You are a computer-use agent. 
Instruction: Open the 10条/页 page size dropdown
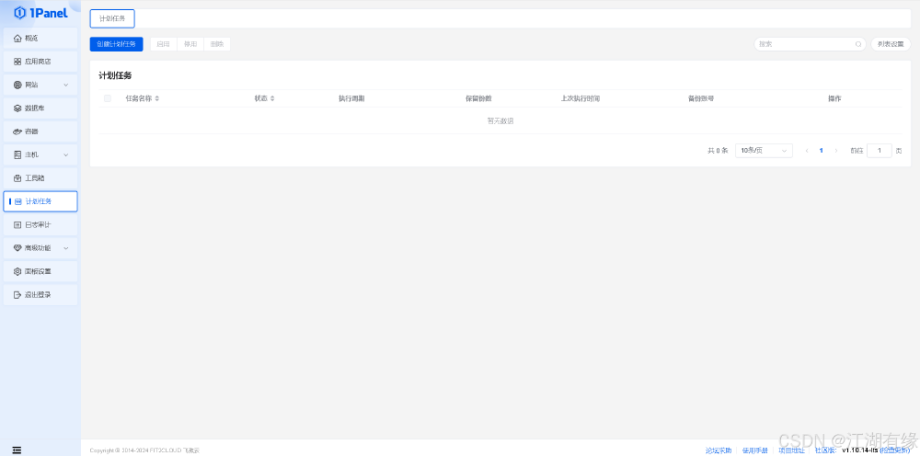[x=763, y=151]
